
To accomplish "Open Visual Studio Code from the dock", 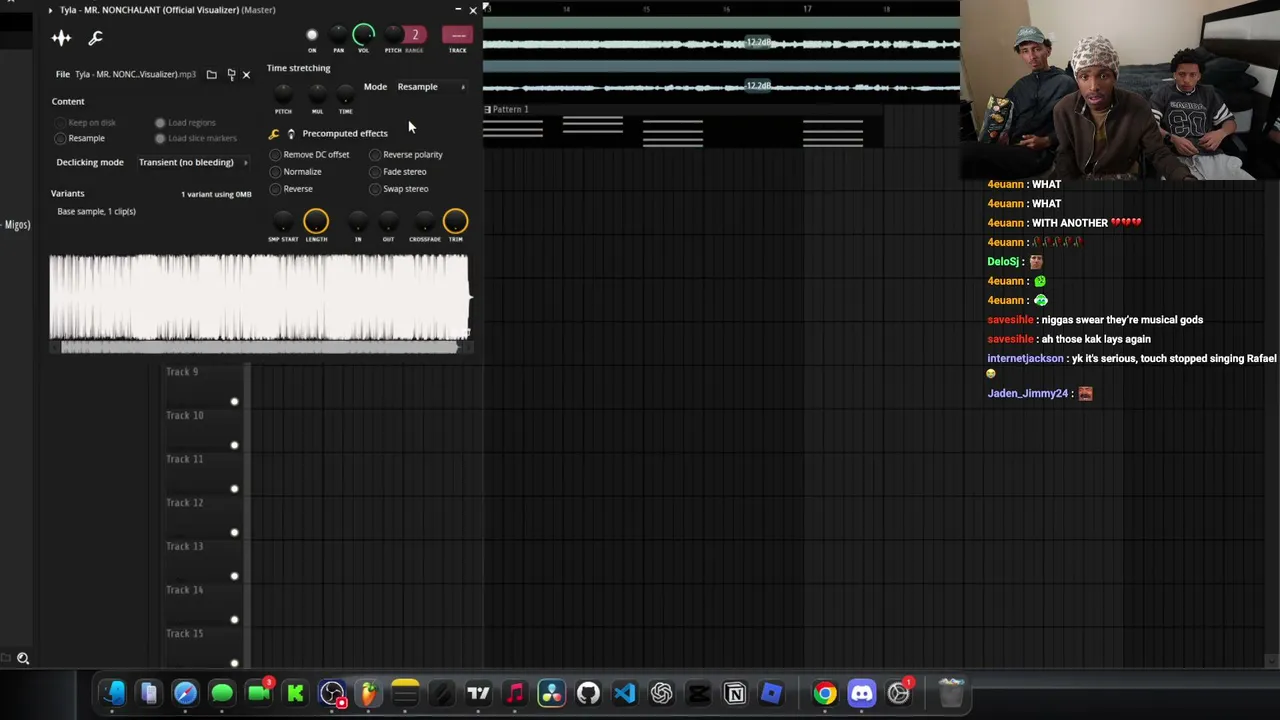I will 625,692.
